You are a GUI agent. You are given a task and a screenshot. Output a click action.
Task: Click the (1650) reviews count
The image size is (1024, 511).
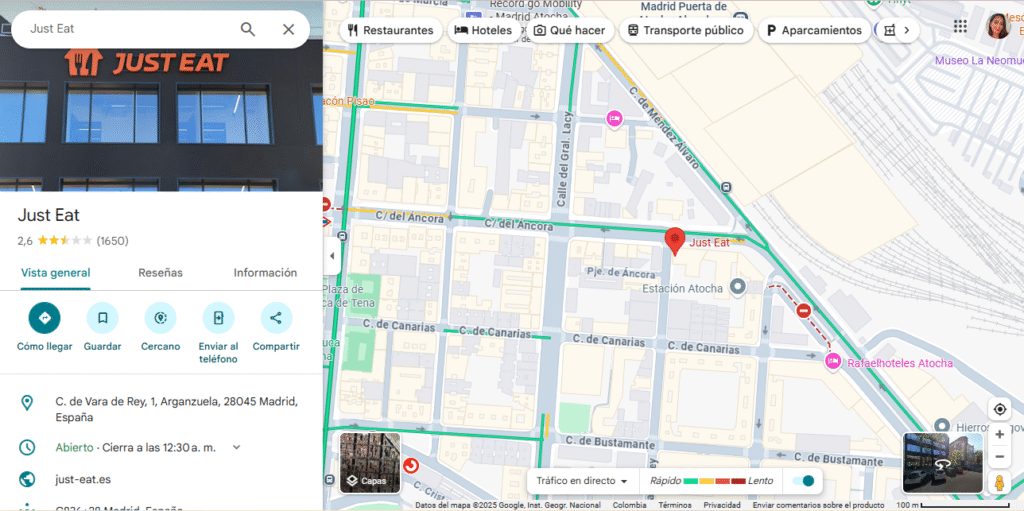(112, 240)
